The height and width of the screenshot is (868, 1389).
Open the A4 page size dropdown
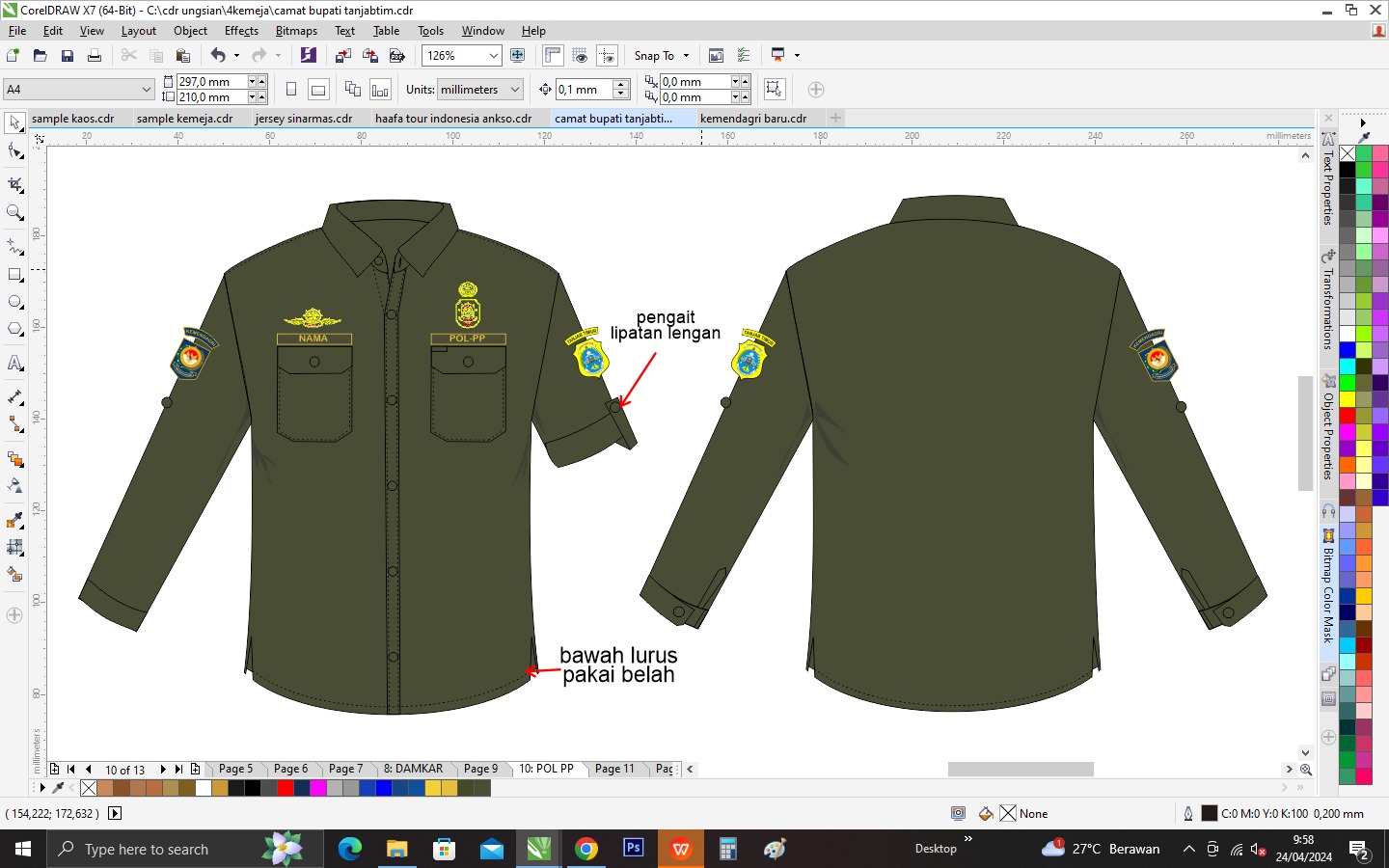(x=147, y=90)
